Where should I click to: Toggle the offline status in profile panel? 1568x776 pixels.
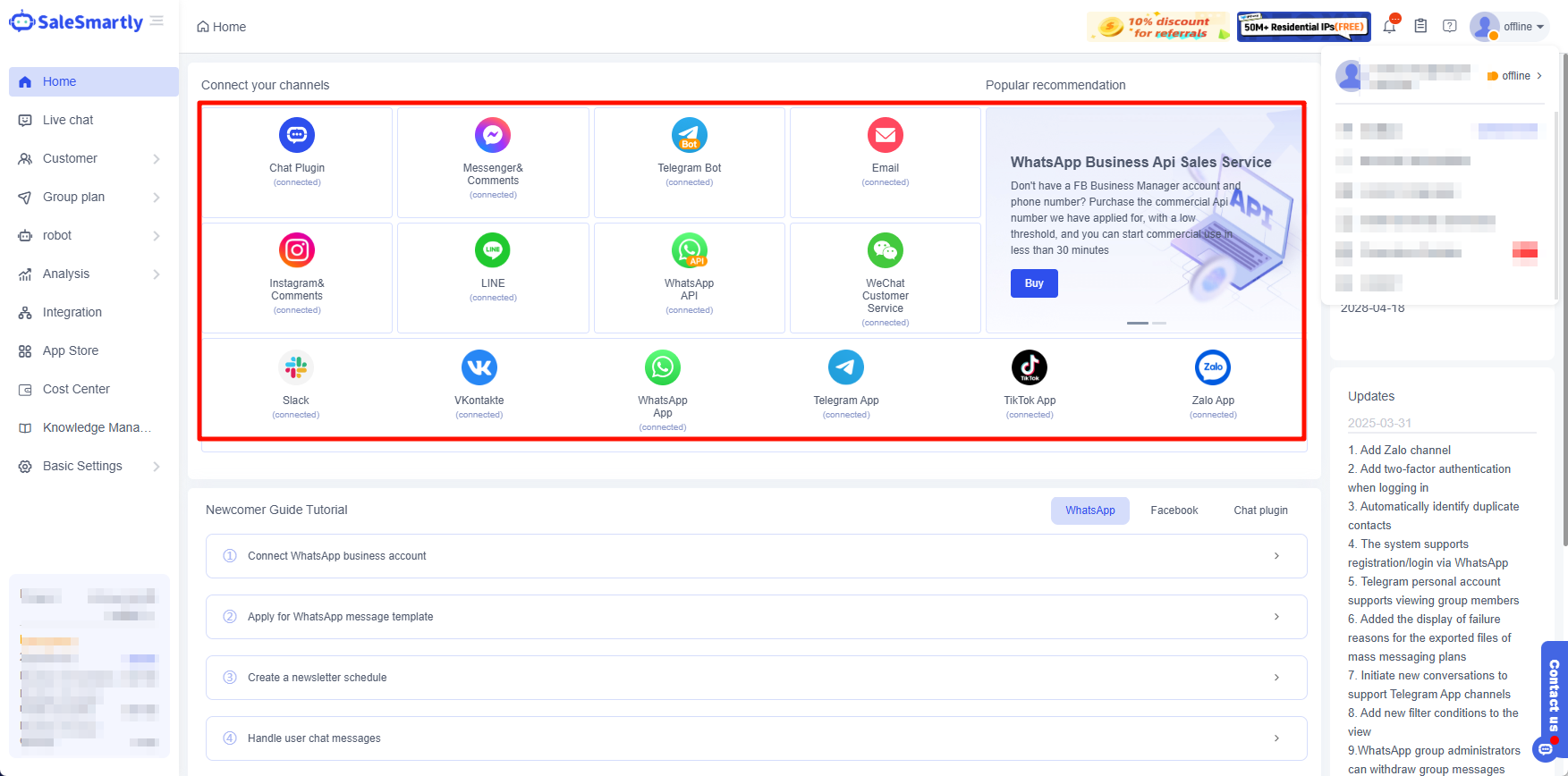point(1514,76)
